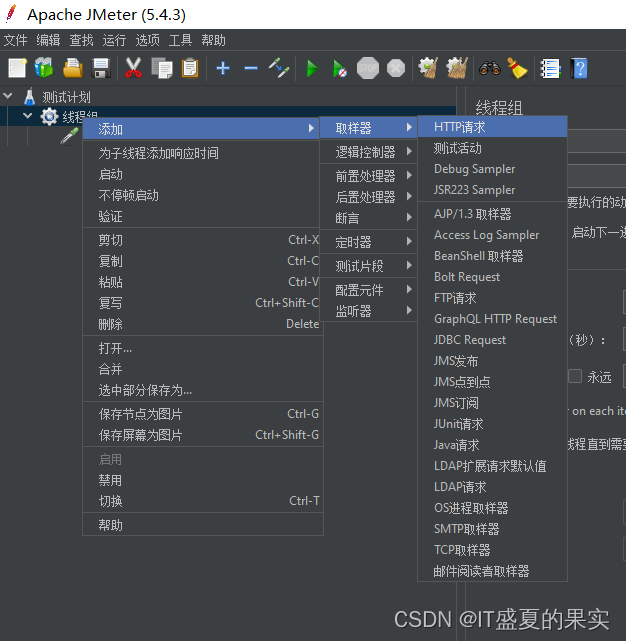Screen dimensions: 626x641
Task: Click 删除 in context menu
Action: click(203, 324)
